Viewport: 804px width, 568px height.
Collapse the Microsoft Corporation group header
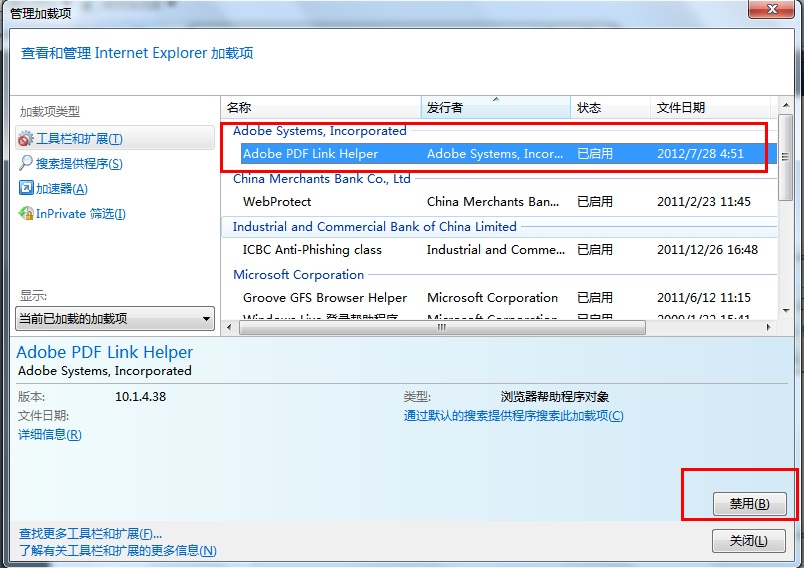(x=298, y=275)
